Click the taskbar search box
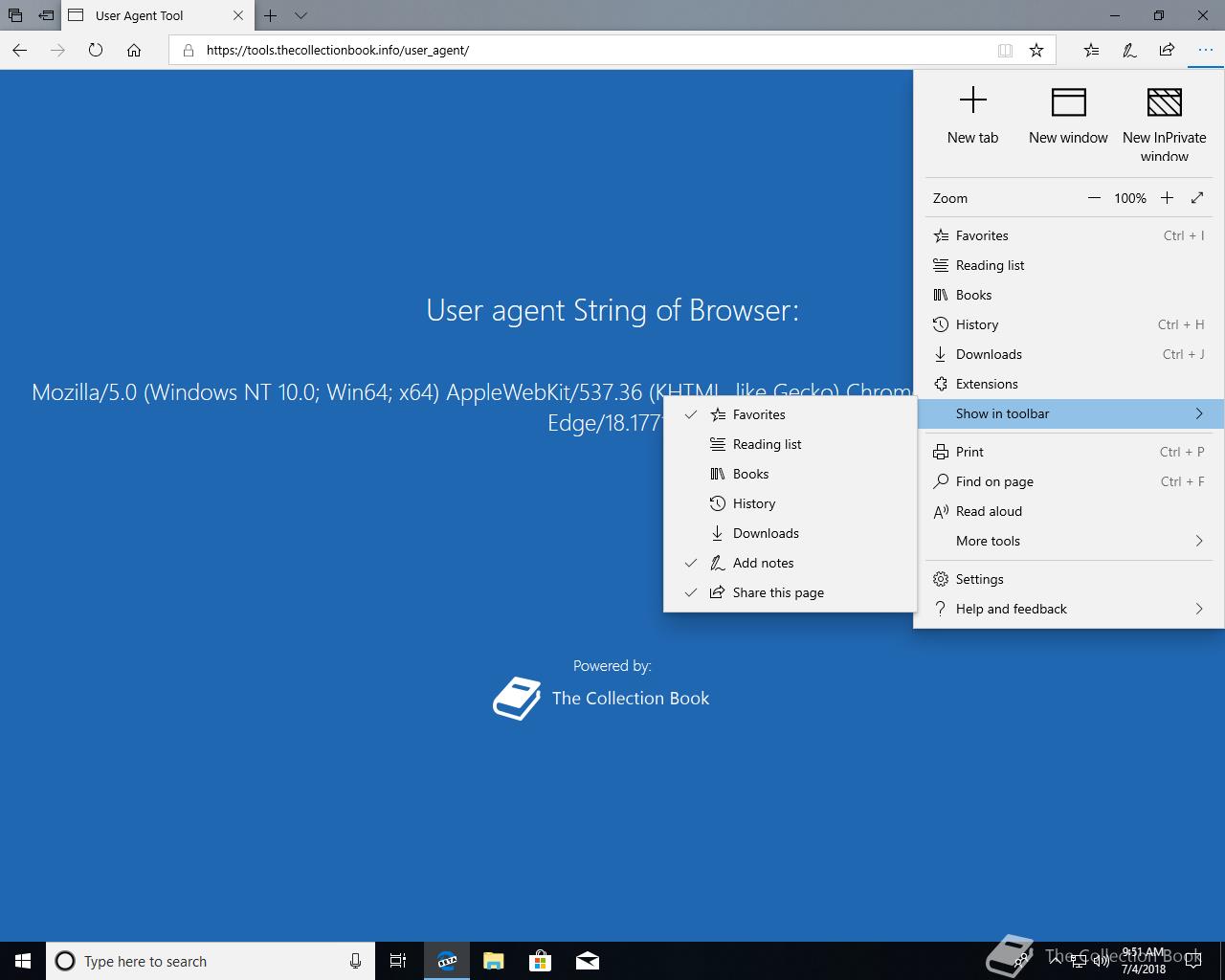1225x980 pixels. [210, 961]
